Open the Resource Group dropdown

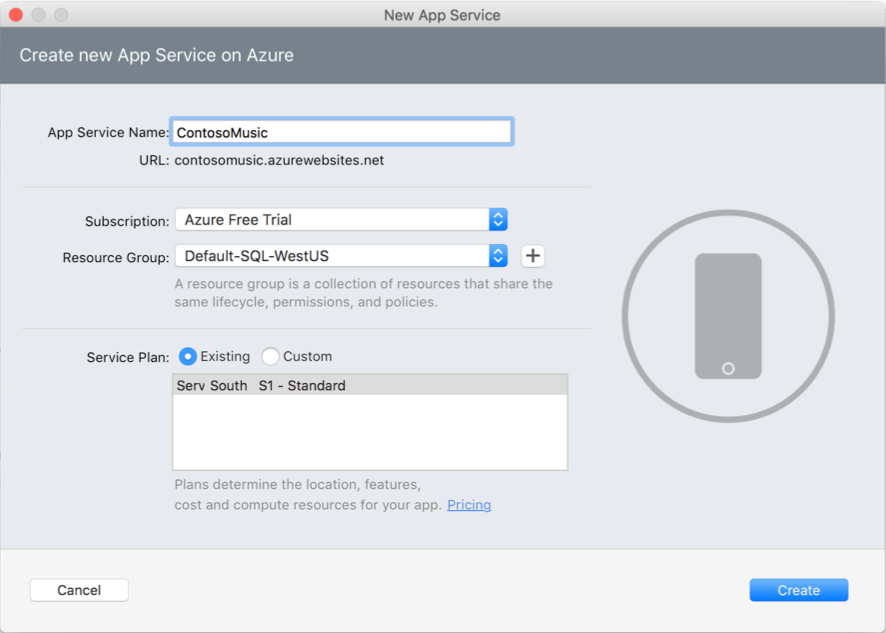click(x=341, y=256)
